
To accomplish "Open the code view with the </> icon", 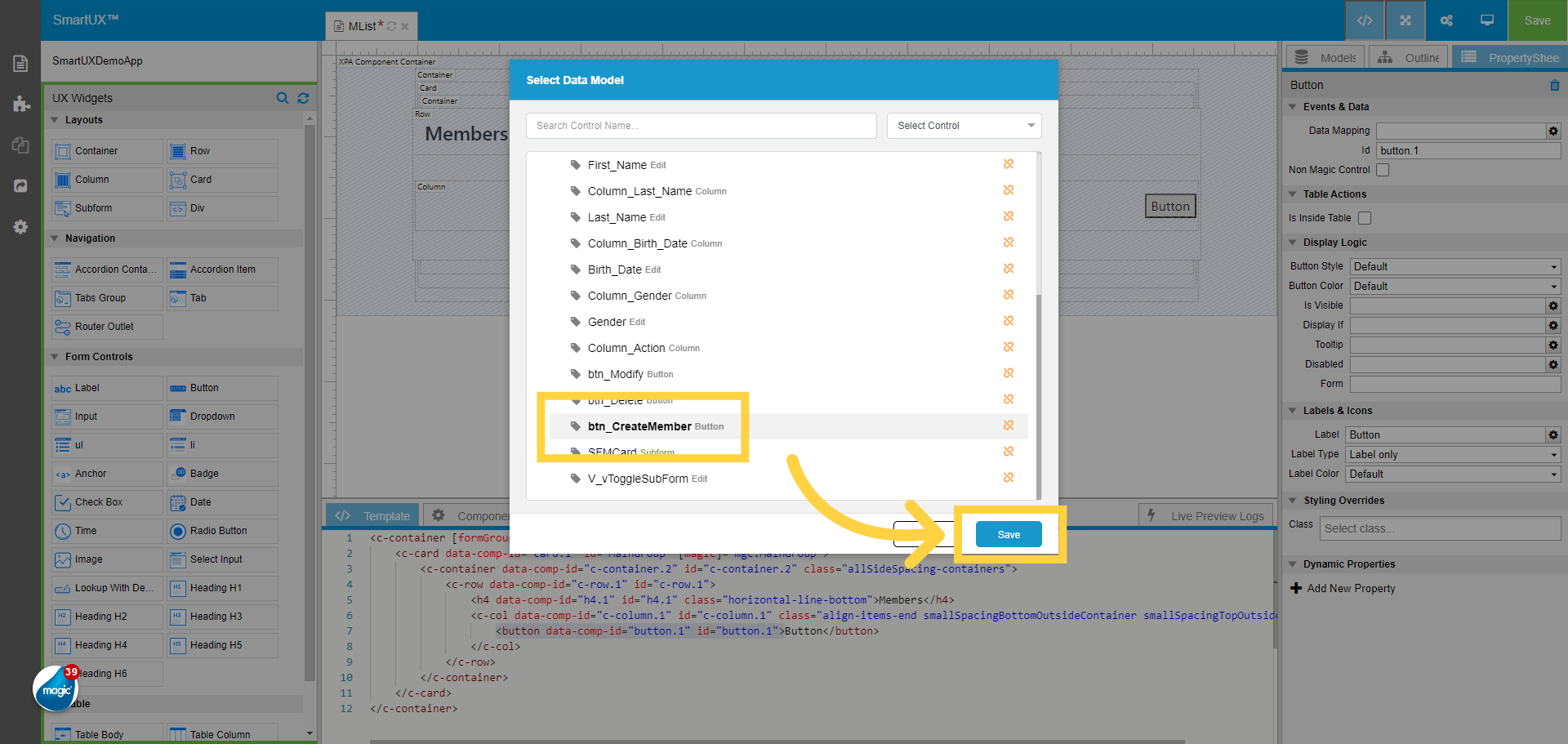I will (1364, 20).
